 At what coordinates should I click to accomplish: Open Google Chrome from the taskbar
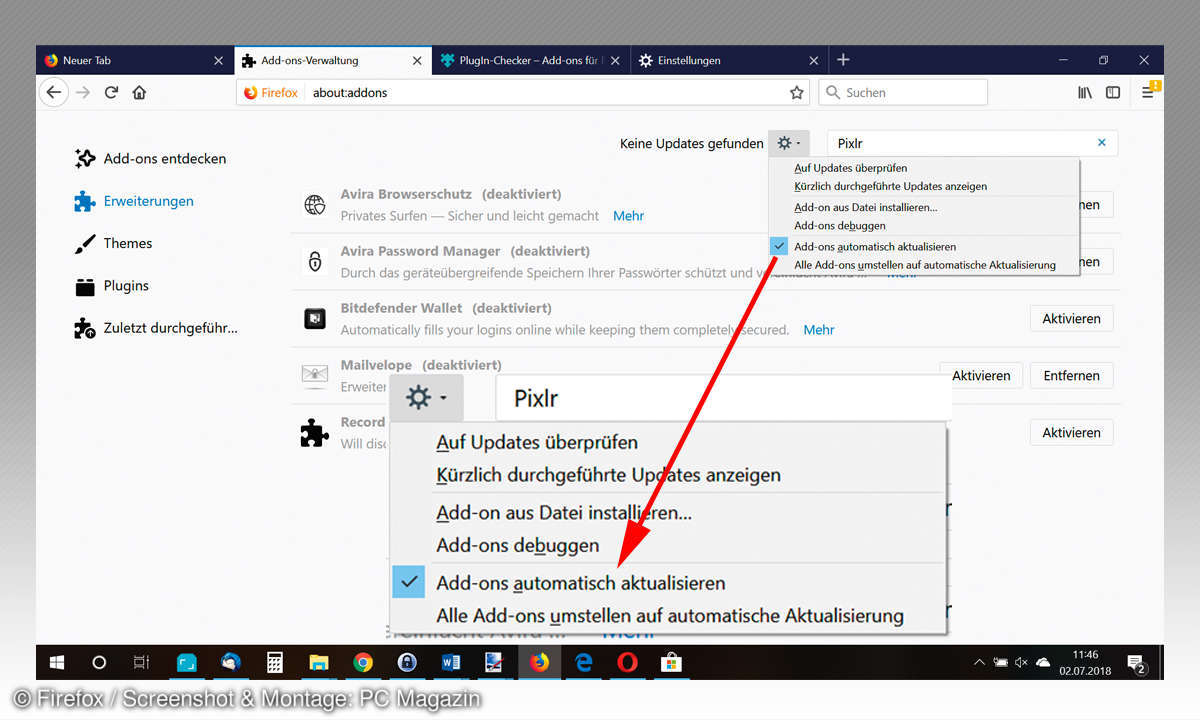[x=362, y=662]
